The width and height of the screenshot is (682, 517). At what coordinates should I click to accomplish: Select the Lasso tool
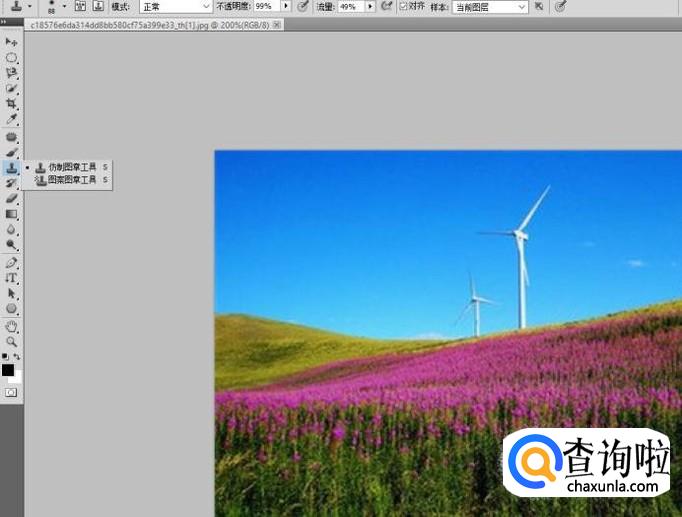pos(11,73)
